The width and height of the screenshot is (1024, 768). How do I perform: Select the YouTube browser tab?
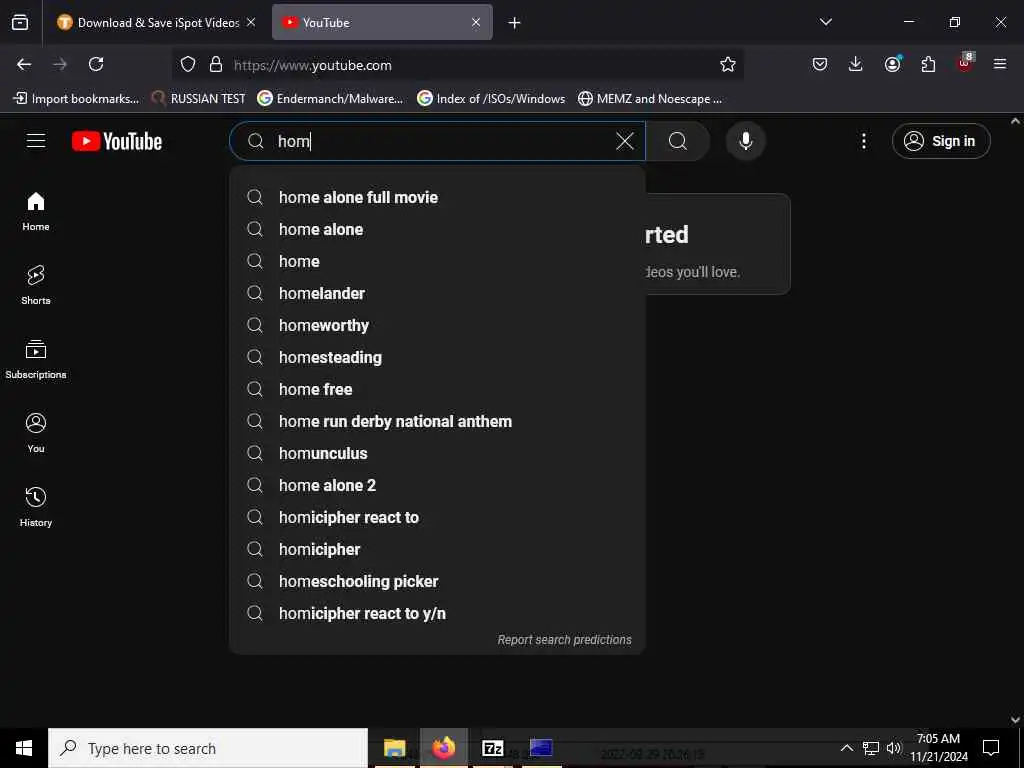pyautogui.click(x=382, y=22)
